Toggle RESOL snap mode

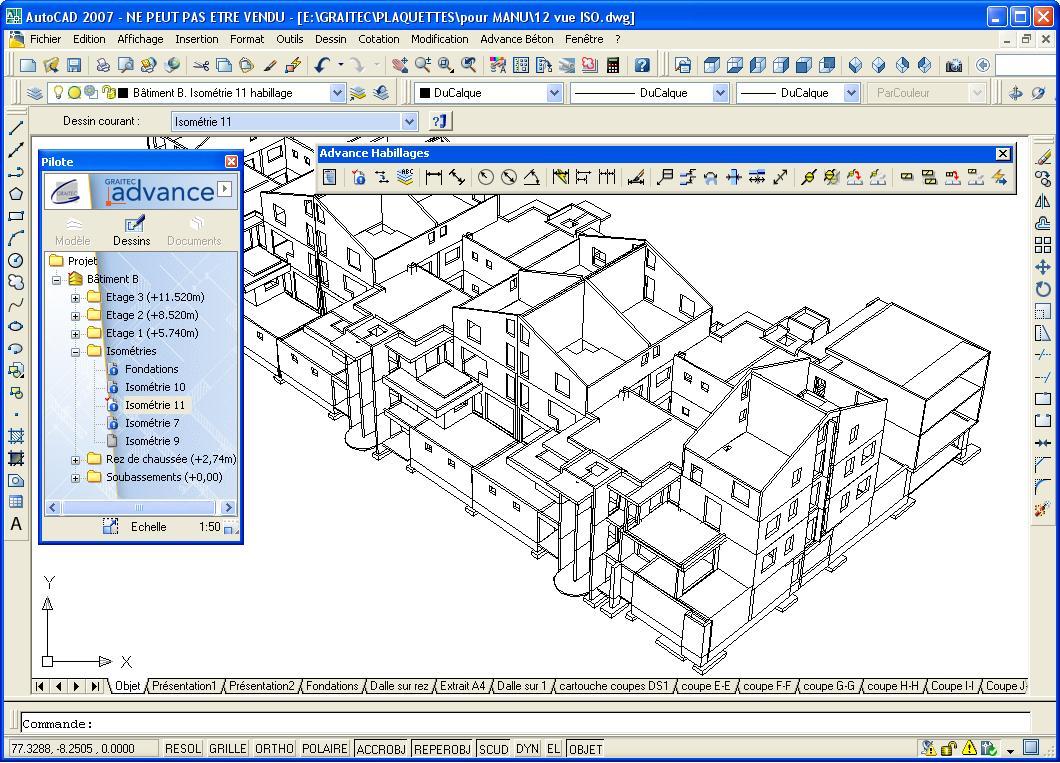pos(183,749)
